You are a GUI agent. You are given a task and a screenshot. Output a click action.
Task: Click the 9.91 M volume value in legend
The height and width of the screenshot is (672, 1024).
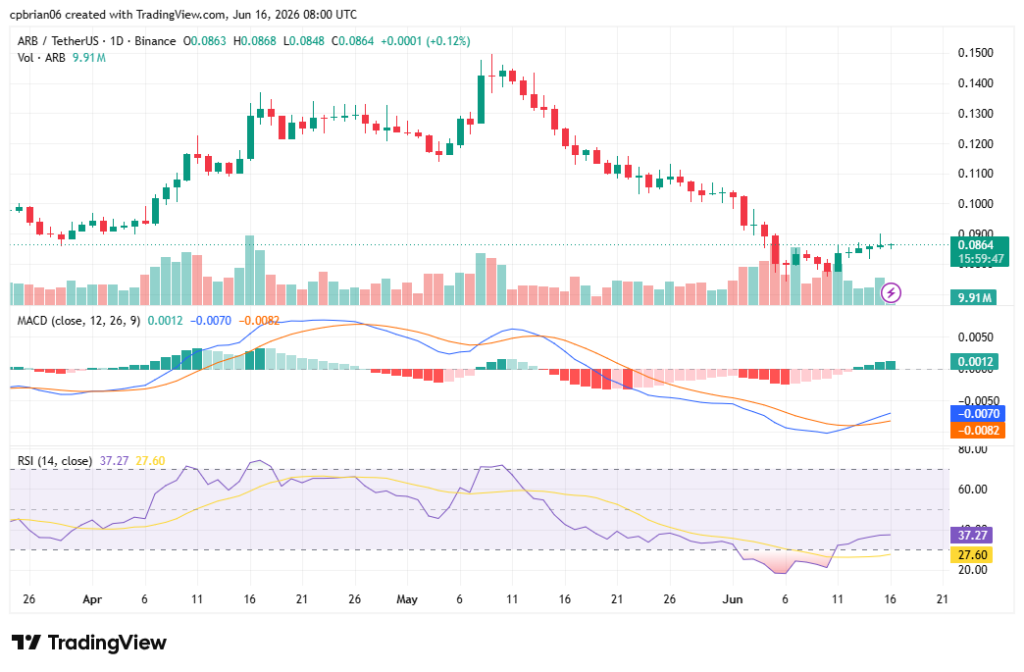click(89, 58)
